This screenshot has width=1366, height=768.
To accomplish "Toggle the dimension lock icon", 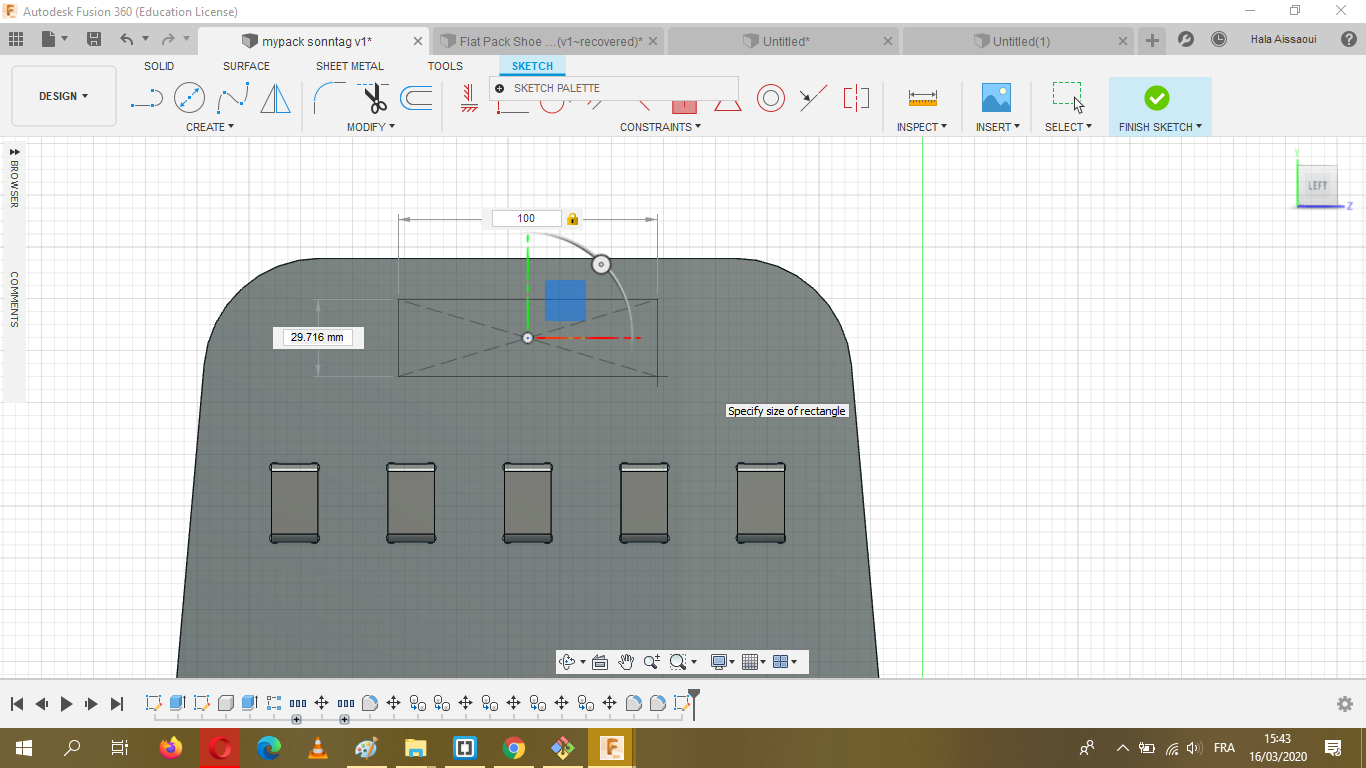I will pyautogui.click(x=572, y=219).
